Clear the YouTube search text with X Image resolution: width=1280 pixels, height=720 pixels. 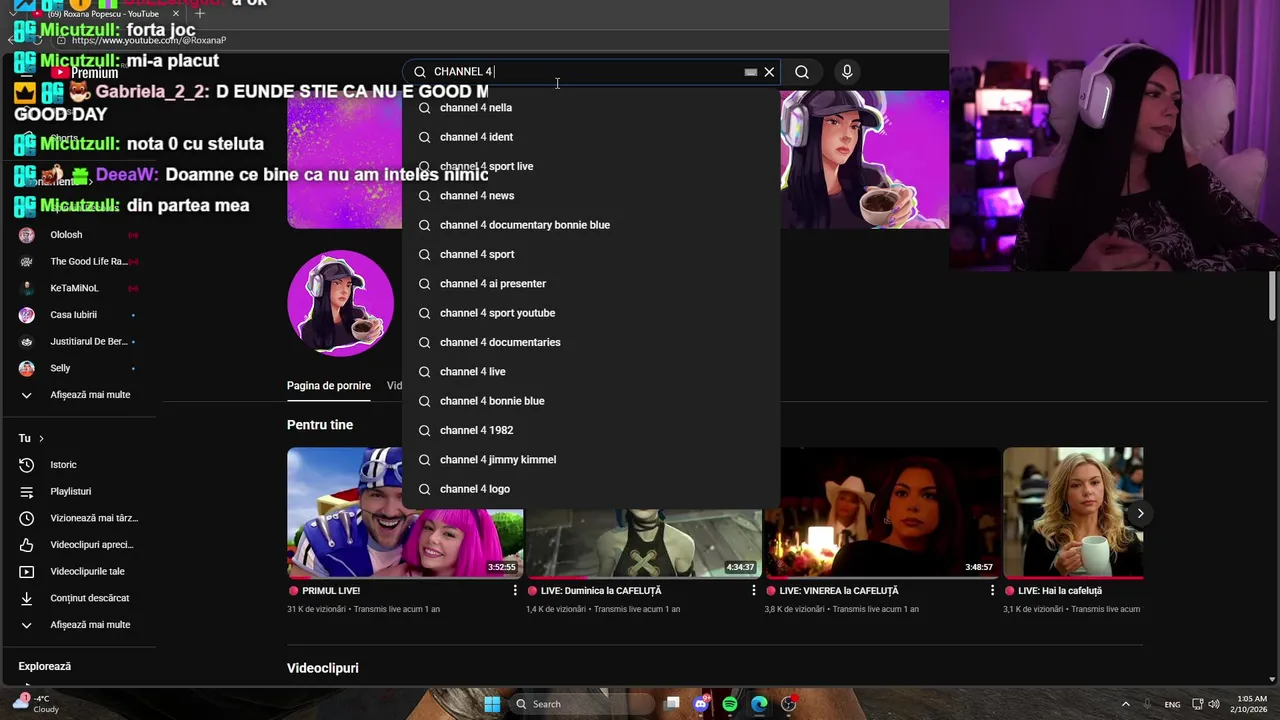tap(769, 72)
